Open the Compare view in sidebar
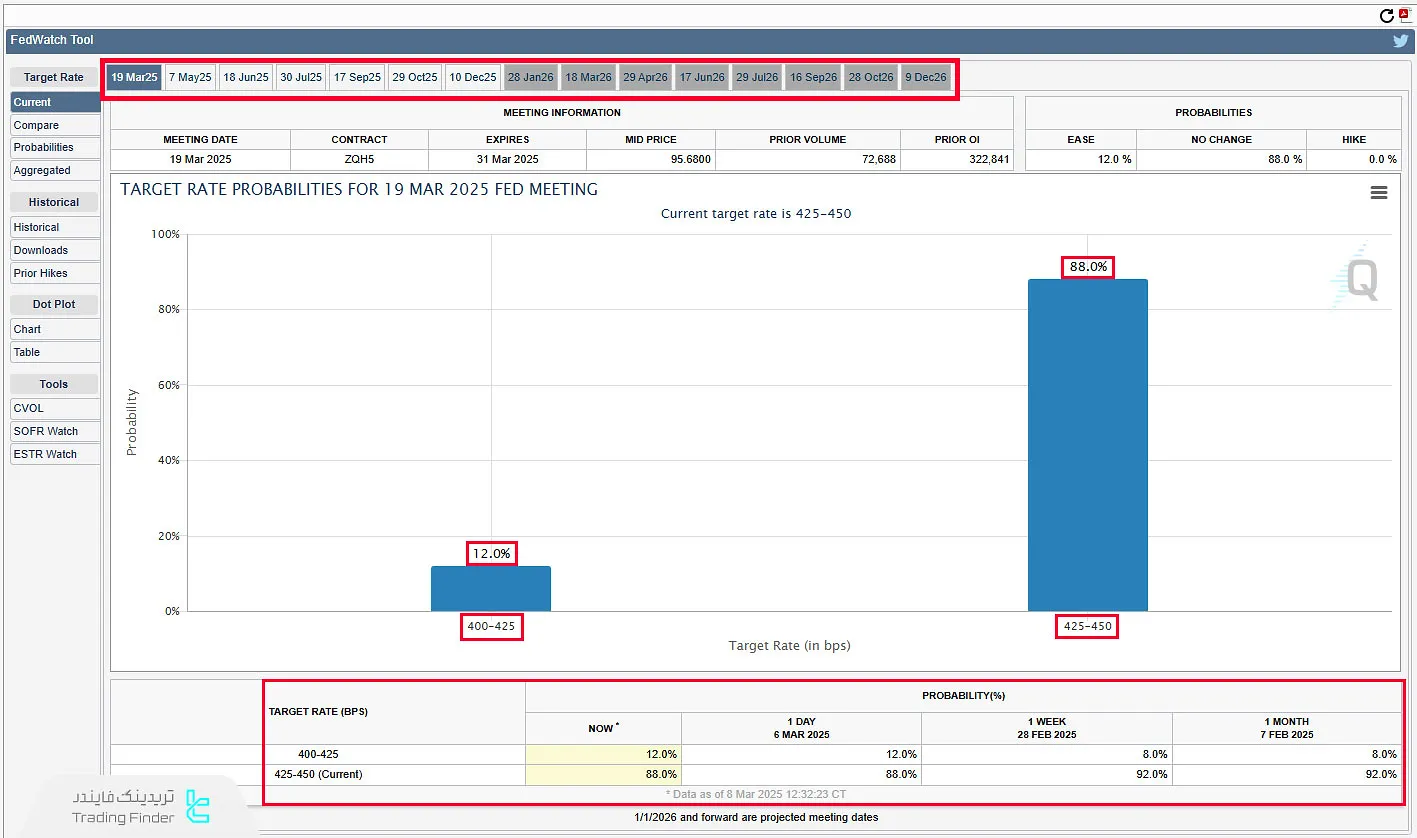Viewport: 1417px width, 838px height. tap(55, 125)
